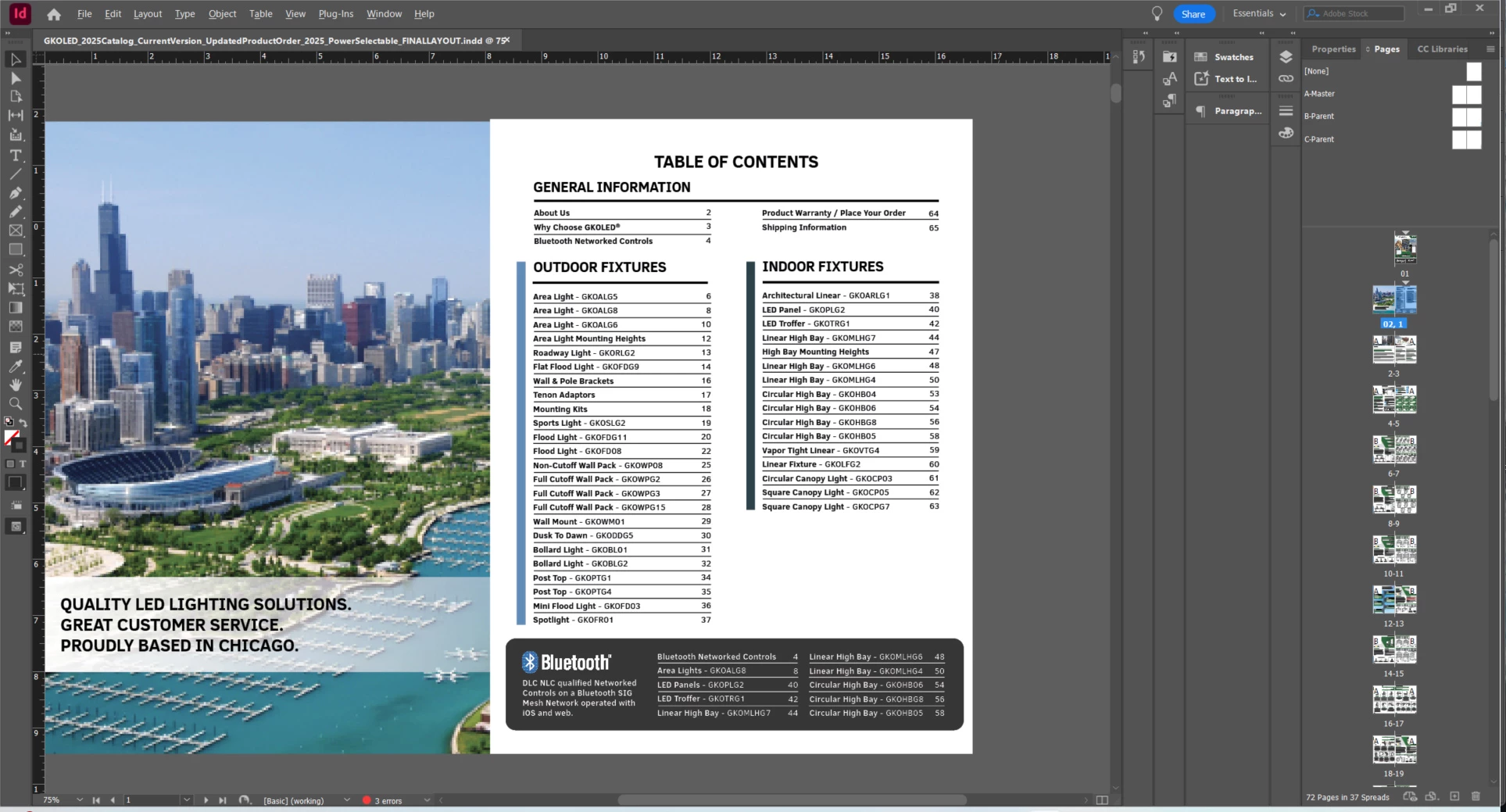Set formatting to affect container
This screenshot has height=812, width=1506.
[x=10, y=464]
